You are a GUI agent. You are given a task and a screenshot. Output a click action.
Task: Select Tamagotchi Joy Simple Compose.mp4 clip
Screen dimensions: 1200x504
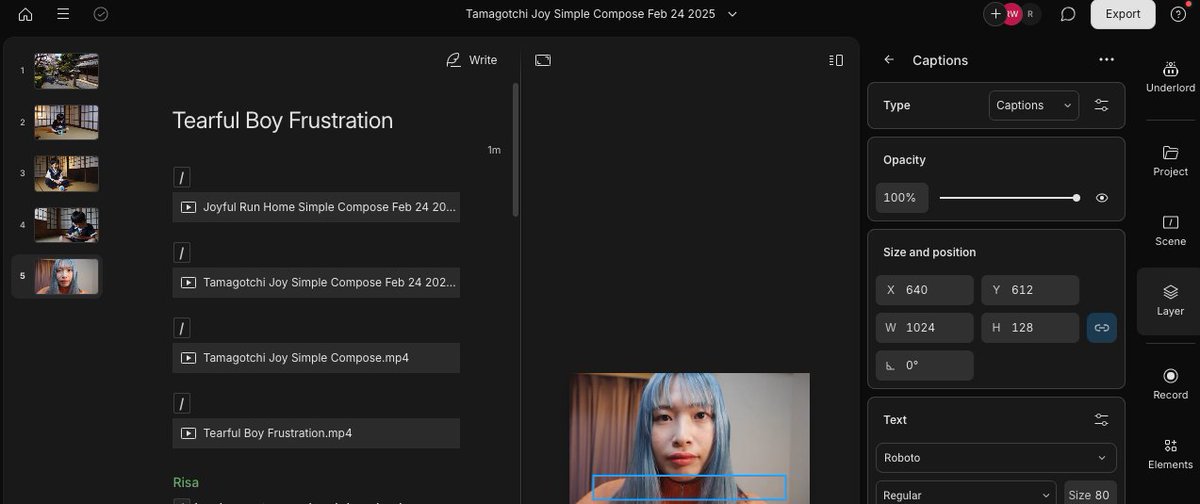(316, 358)
